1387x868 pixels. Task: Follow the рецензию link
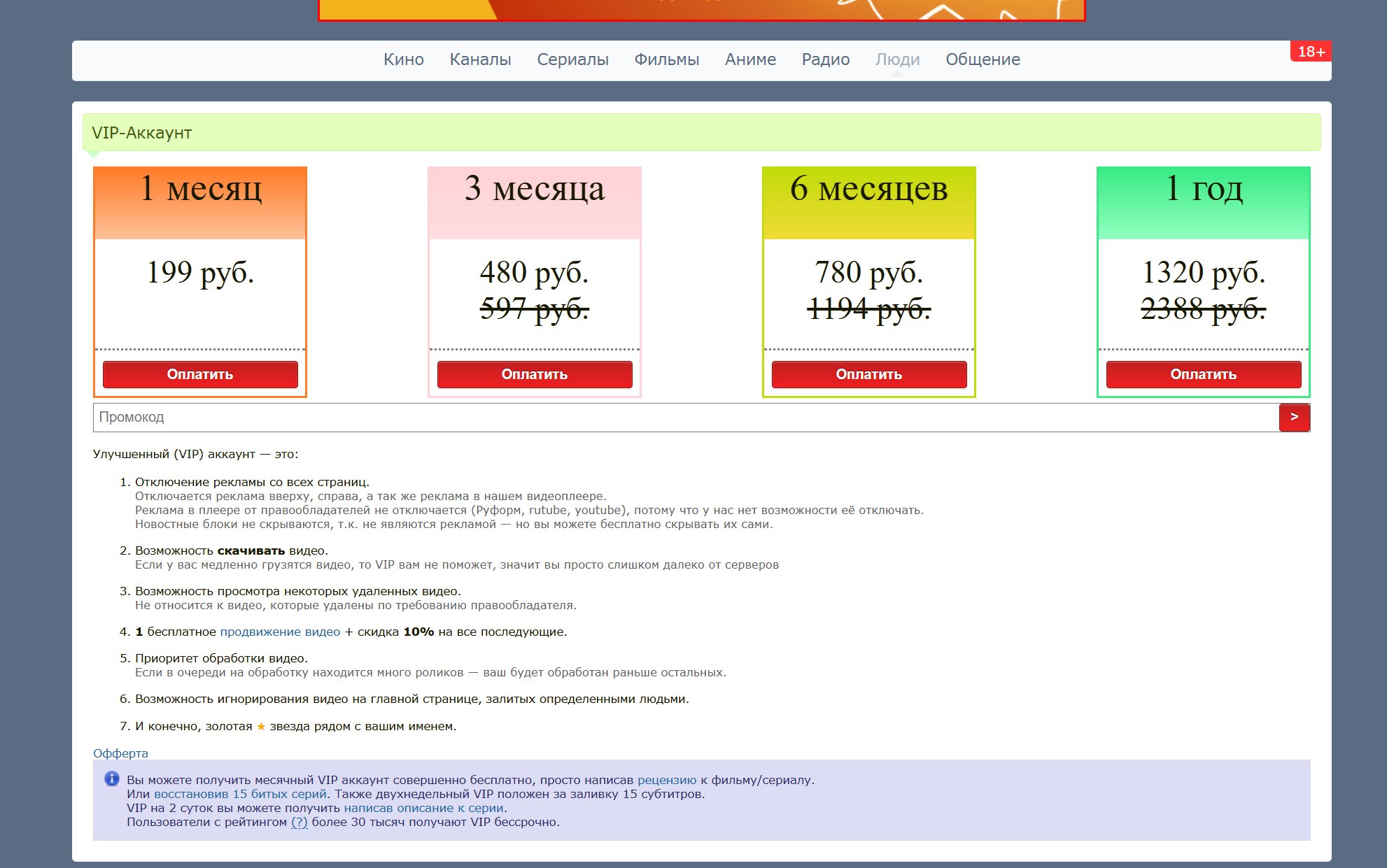[x=666, y=780]
